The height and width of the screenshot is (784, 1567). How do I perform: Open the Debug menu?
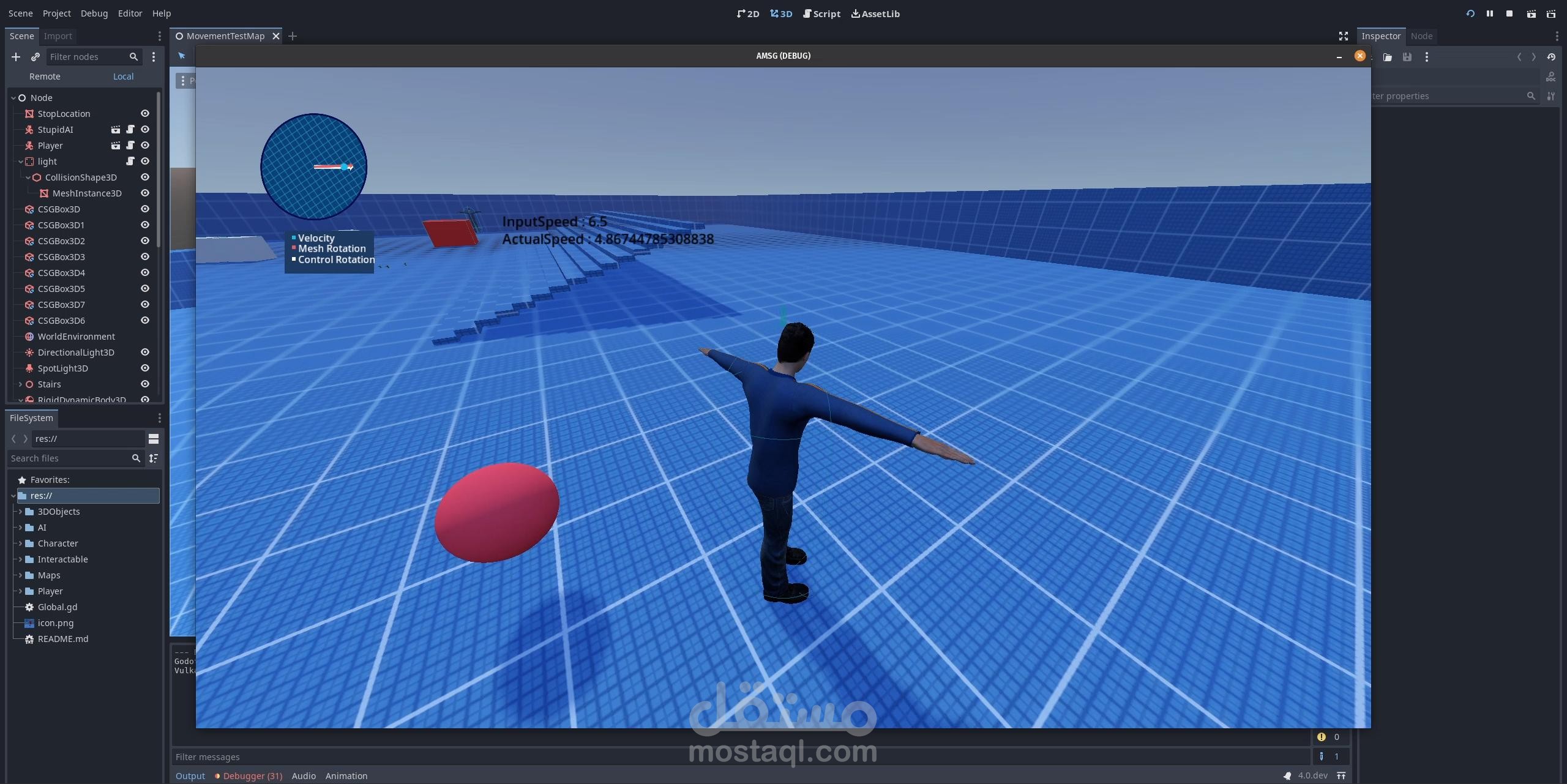click(x=94, y=13)
